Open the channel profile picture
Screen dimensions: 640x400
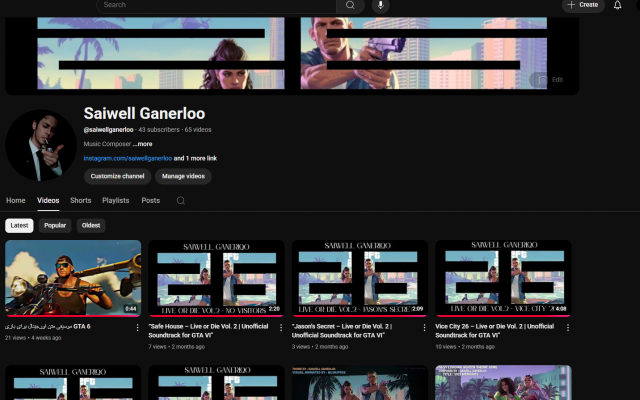[41, 145]
